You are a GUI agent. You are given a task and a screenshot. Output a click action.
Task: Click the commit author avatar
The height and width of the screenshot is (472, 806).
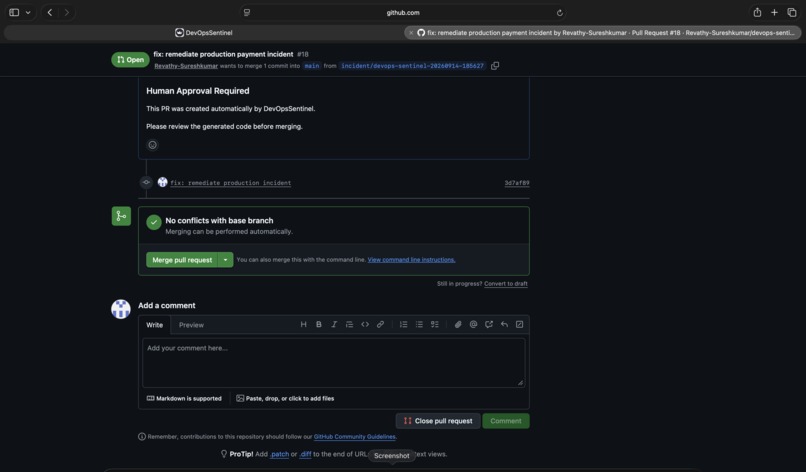[162, 182]
